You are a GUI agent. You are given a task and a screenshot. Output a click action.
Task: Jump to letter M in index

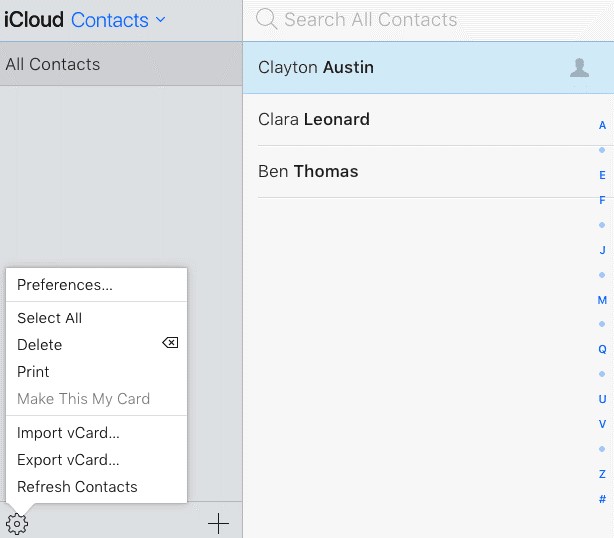pos(602,300)
